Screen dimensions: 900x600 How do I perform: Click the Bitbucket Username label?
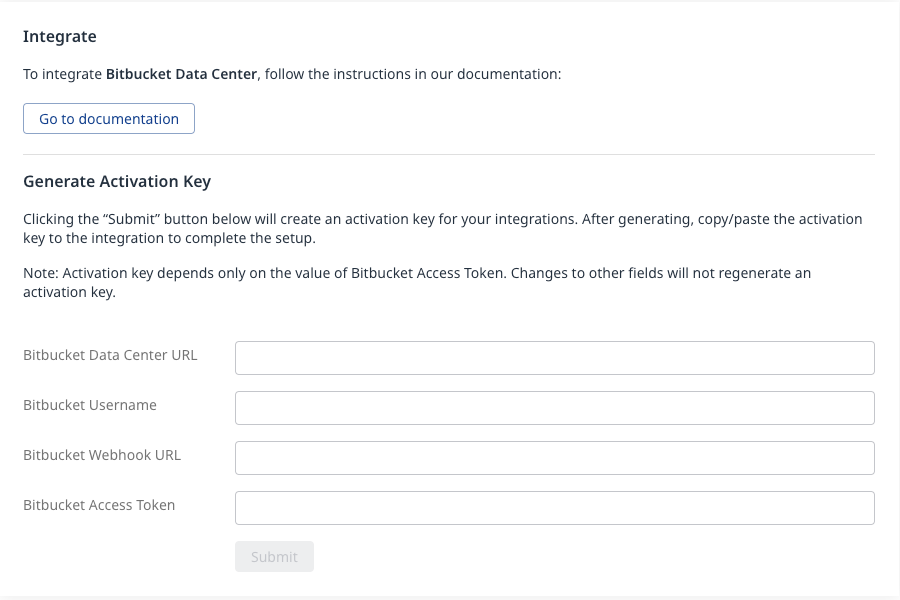(x=90, y=405)
